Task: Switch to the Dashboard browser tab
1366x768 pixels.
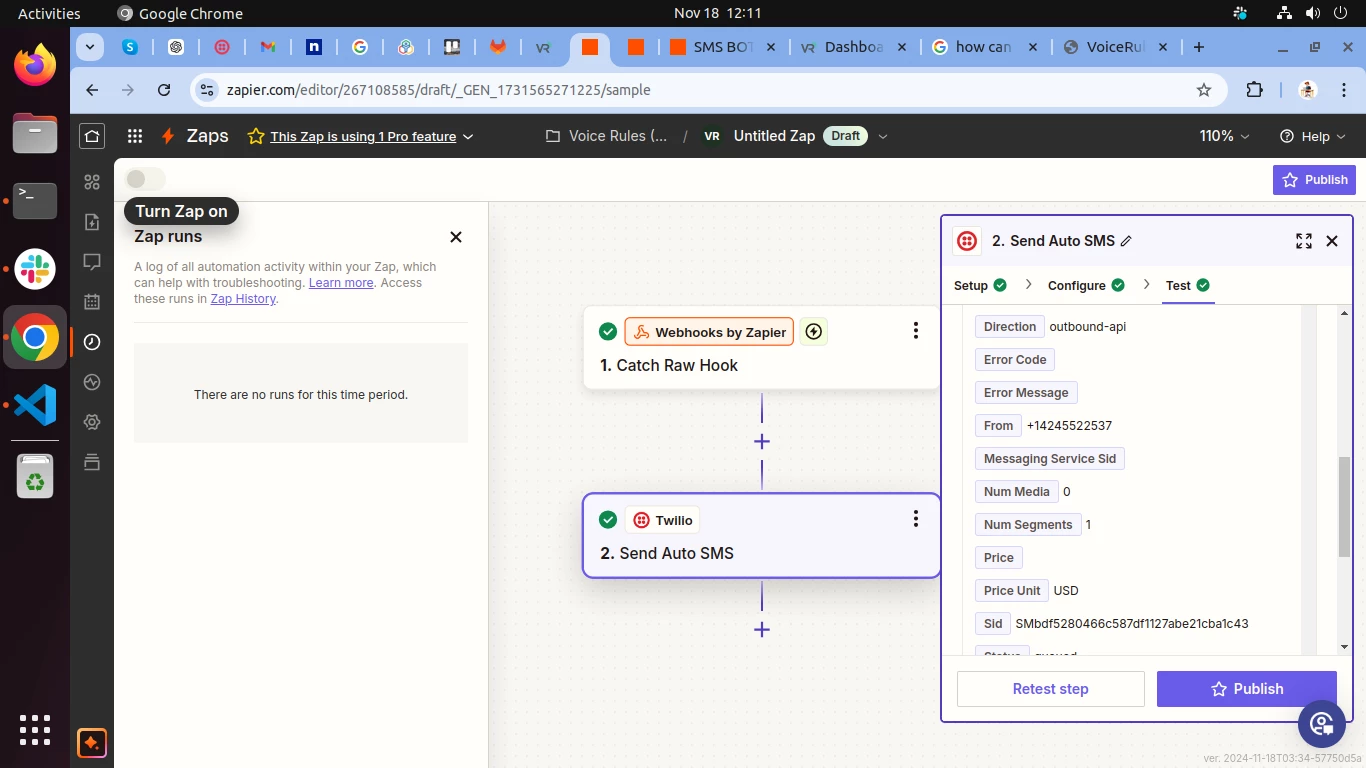Action: click(x=853, y=47)
